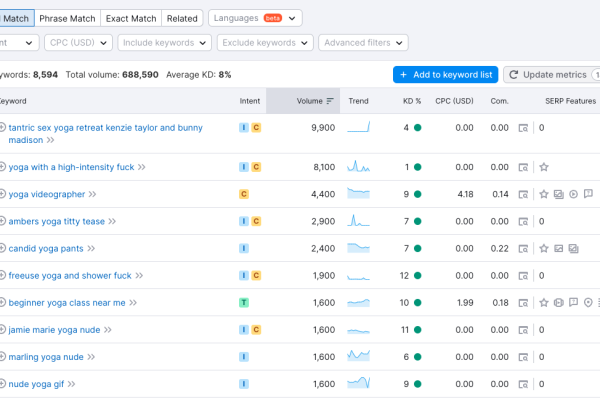Click the Add to keyword list button
Screen dimensions: 600x400
445,75
